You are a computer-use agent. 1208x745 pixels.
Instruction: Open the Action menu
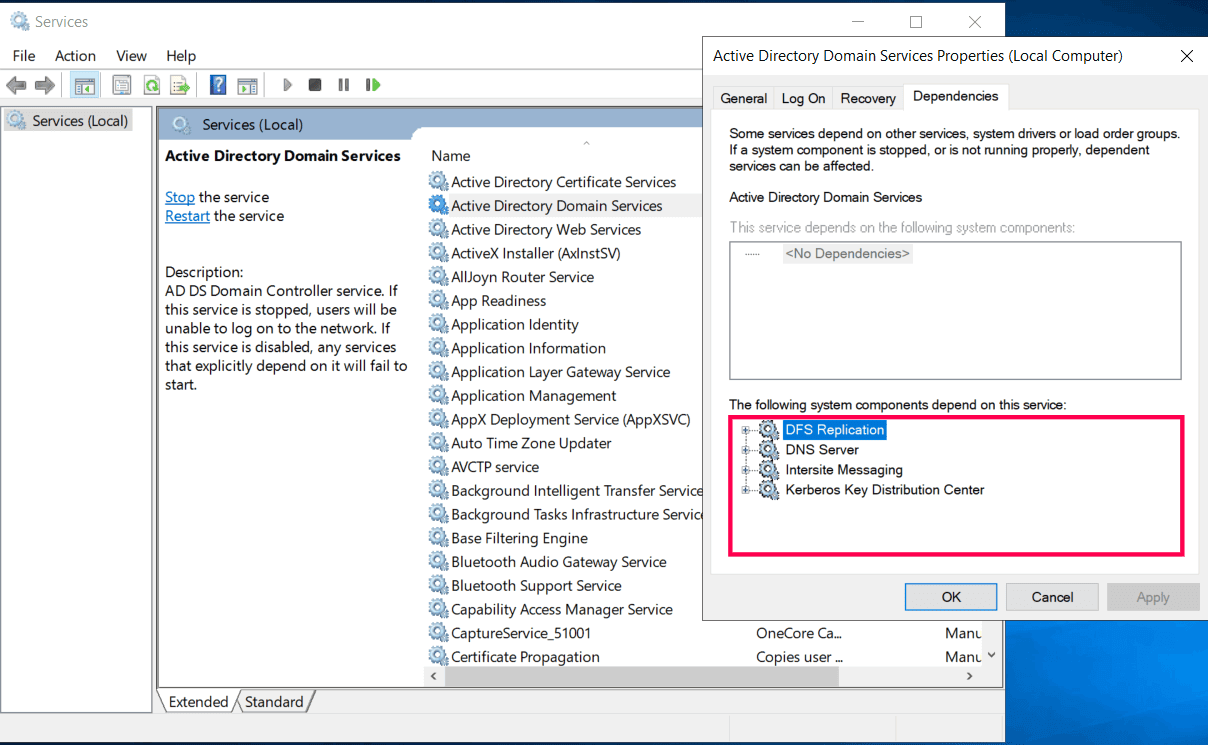click(x=75, y=56)
